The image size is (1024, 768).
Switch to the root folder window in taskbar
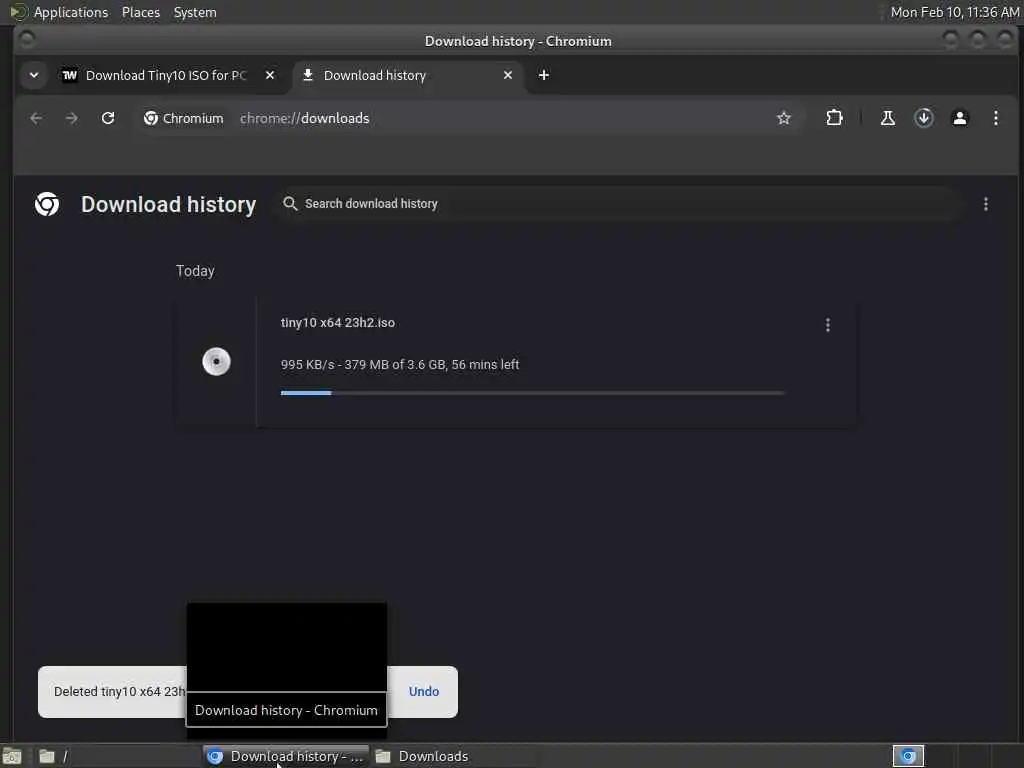tap(118, 756)
